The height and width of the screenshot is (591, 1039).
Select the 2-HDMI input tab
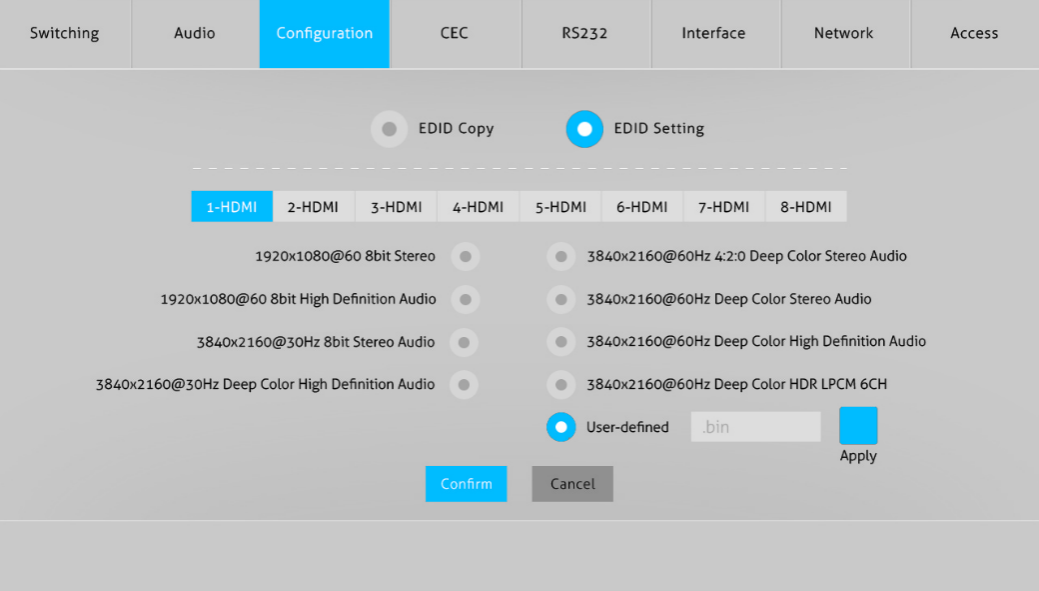pos(313,207)
